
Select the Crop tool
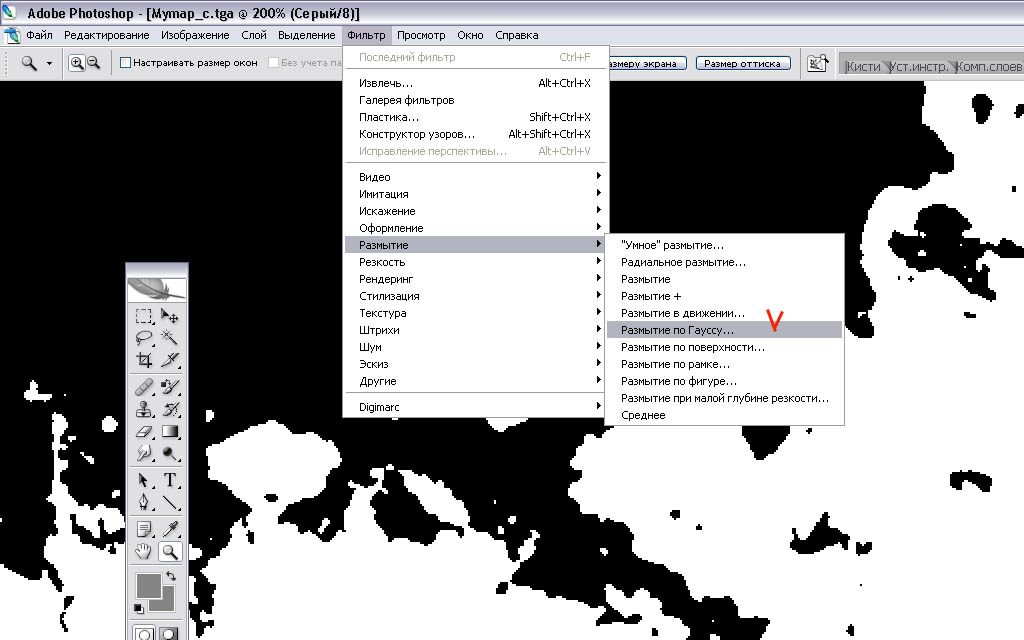[x=144, y=360]
